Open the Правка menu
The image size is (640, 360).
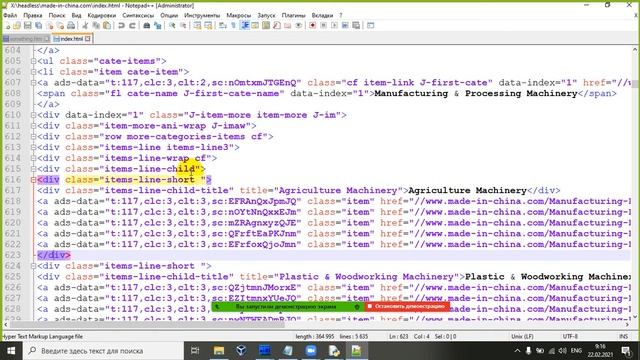pyautogui.click(x=33, y=15)
